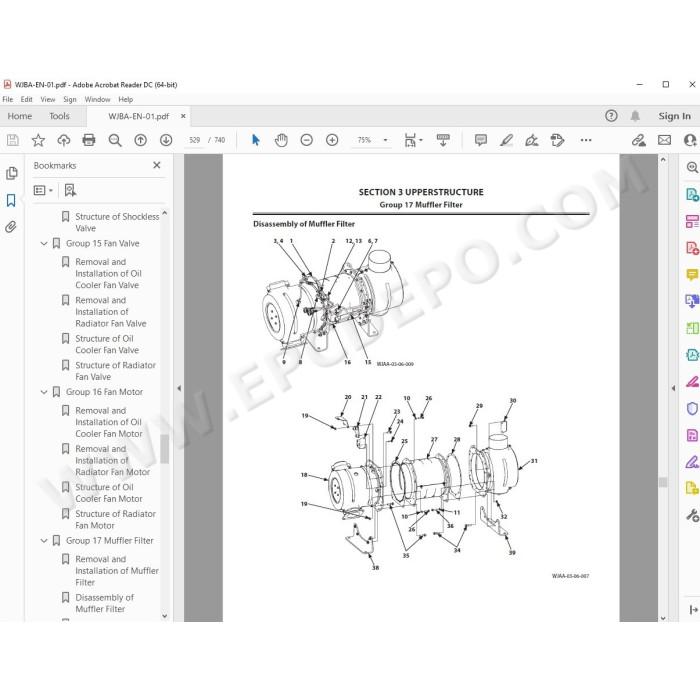Screen dimensions: 700x700
Task: Collapse the left navigation pane arrow
Action: [x=179, y=388]
